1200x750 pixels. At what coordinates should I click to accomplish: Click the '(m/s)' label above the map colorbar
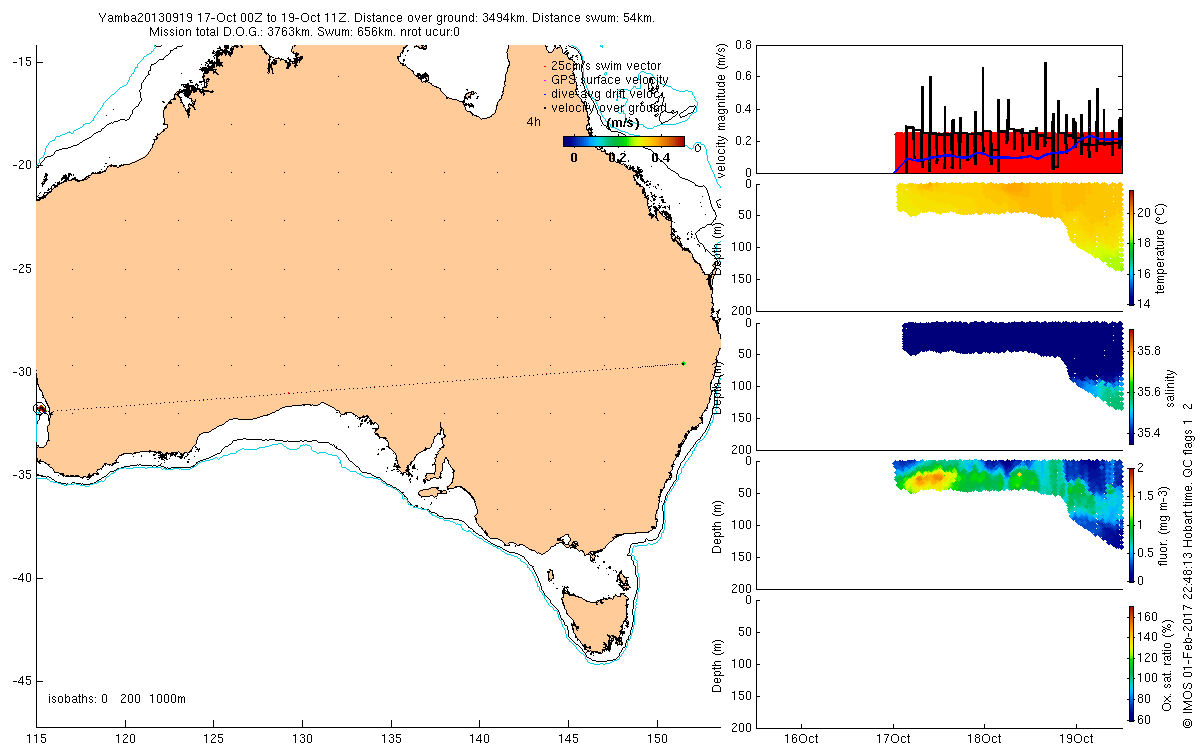point(624,122)
